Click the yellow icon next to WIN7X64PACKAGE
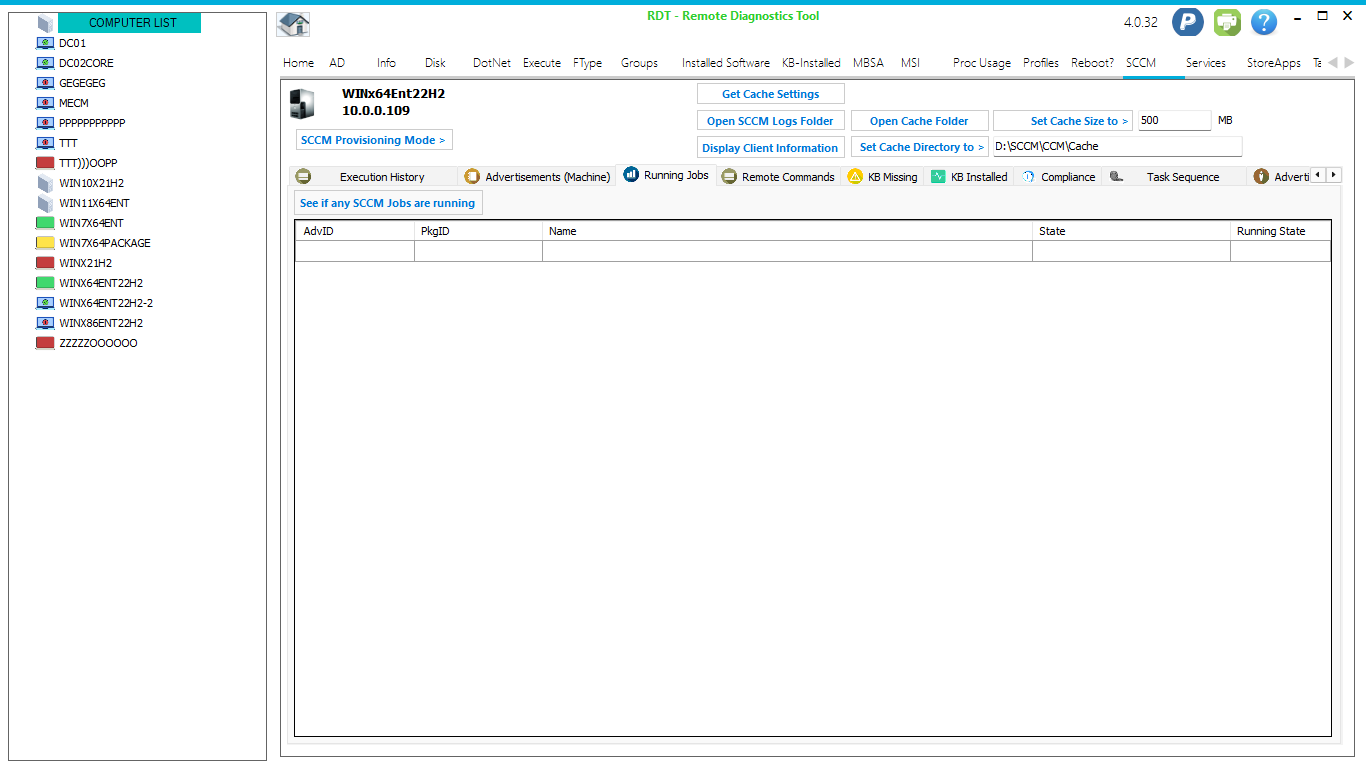 coord(45,243)
